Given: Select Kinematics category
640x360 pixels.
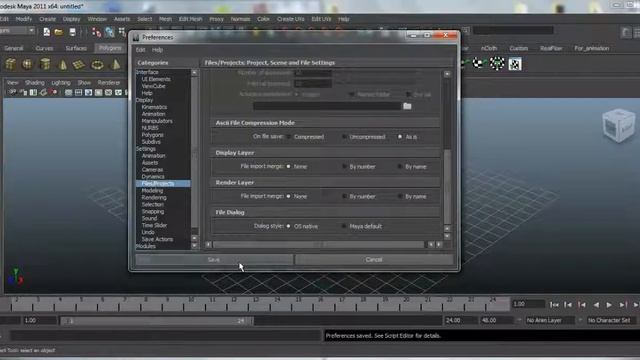Looking at the screenshot, I should 154,107.
